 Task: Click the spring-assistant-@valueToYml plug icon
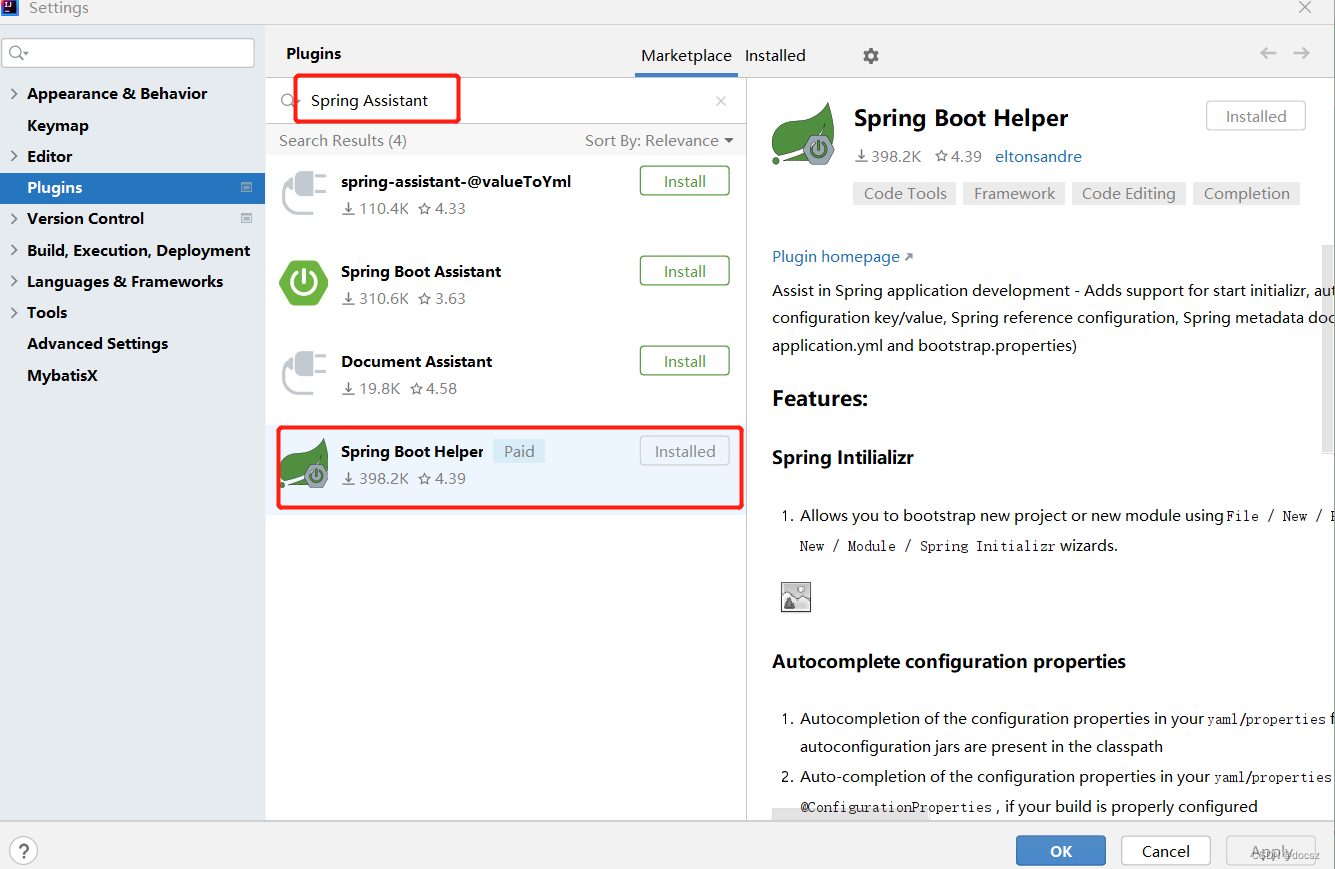point(304,194)
